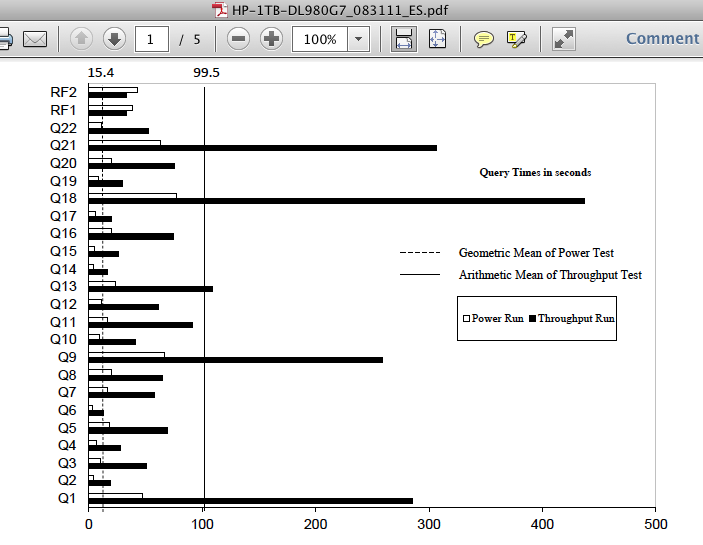Click the page number input field
Viewport: 703px width, 545px height.
coord(151,39)
